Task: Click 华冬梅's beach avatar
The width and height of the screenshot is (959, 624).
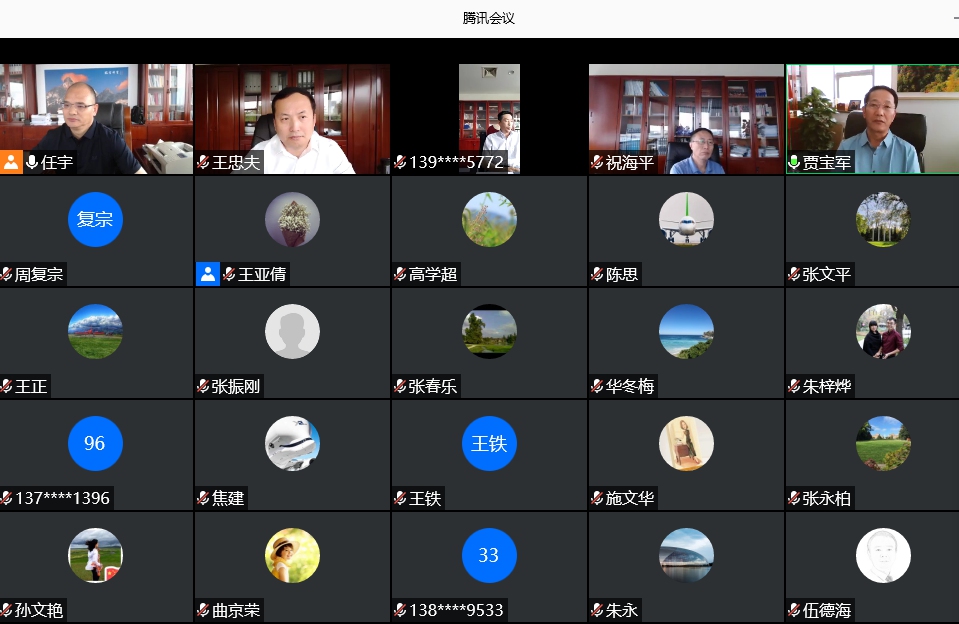Action: (686, 331)
